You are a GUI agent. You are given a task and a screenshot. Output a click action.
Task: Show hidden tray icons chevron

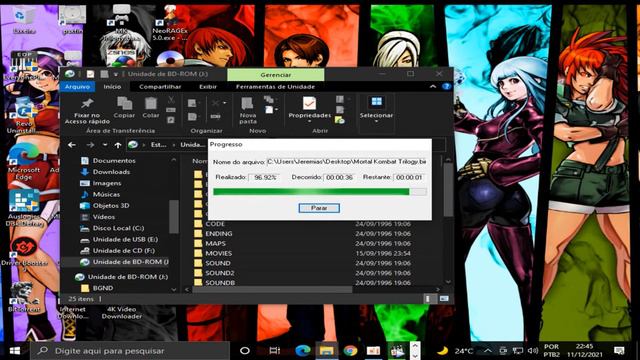coord(488,351)
